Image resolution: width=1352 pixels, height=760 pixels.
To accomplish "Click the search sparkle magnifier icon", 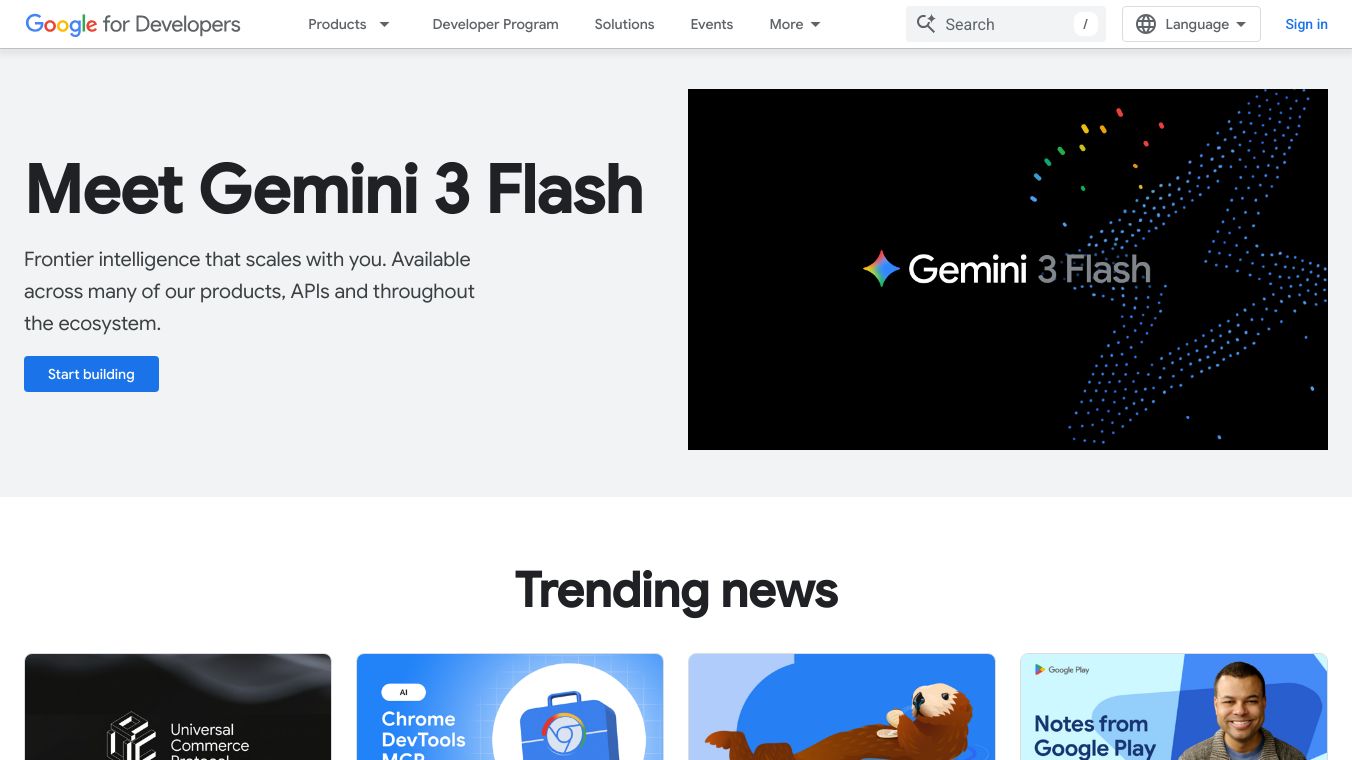I will click(926, 24).
